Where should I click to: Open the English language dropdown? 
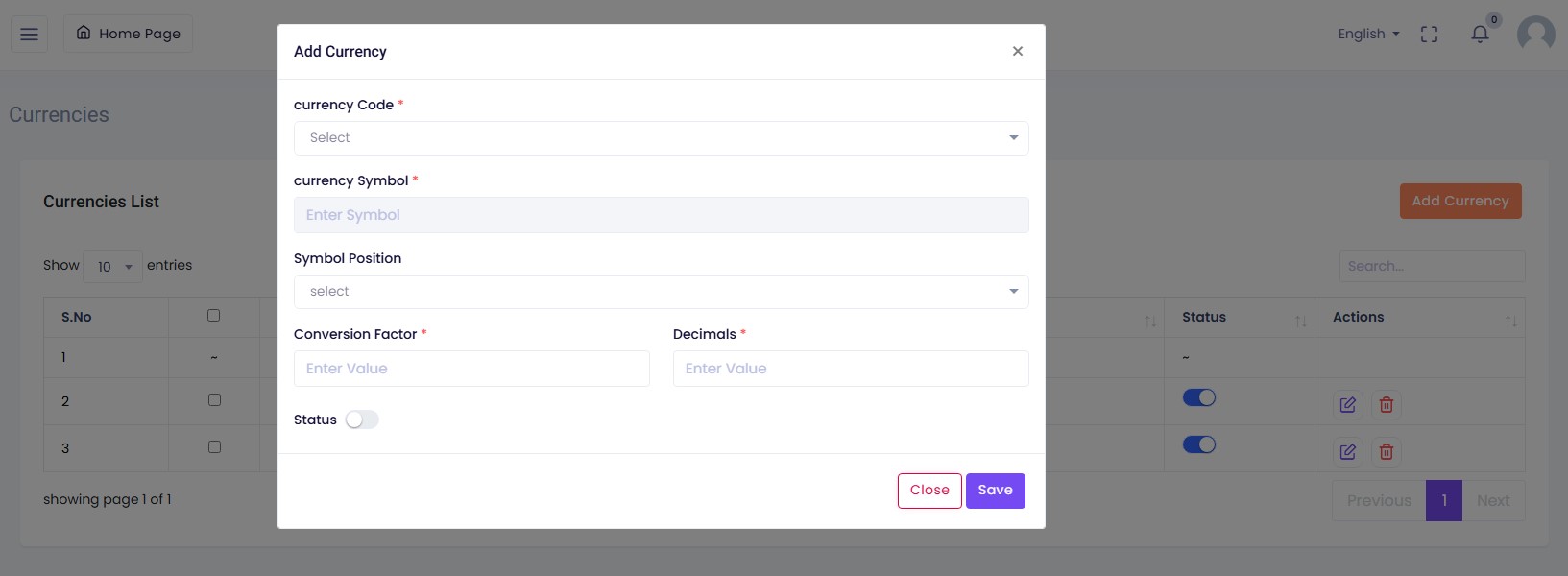pos(1367,35)
